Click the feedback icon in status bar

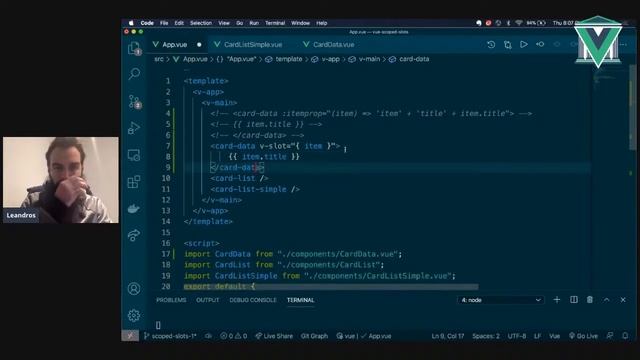610,336
